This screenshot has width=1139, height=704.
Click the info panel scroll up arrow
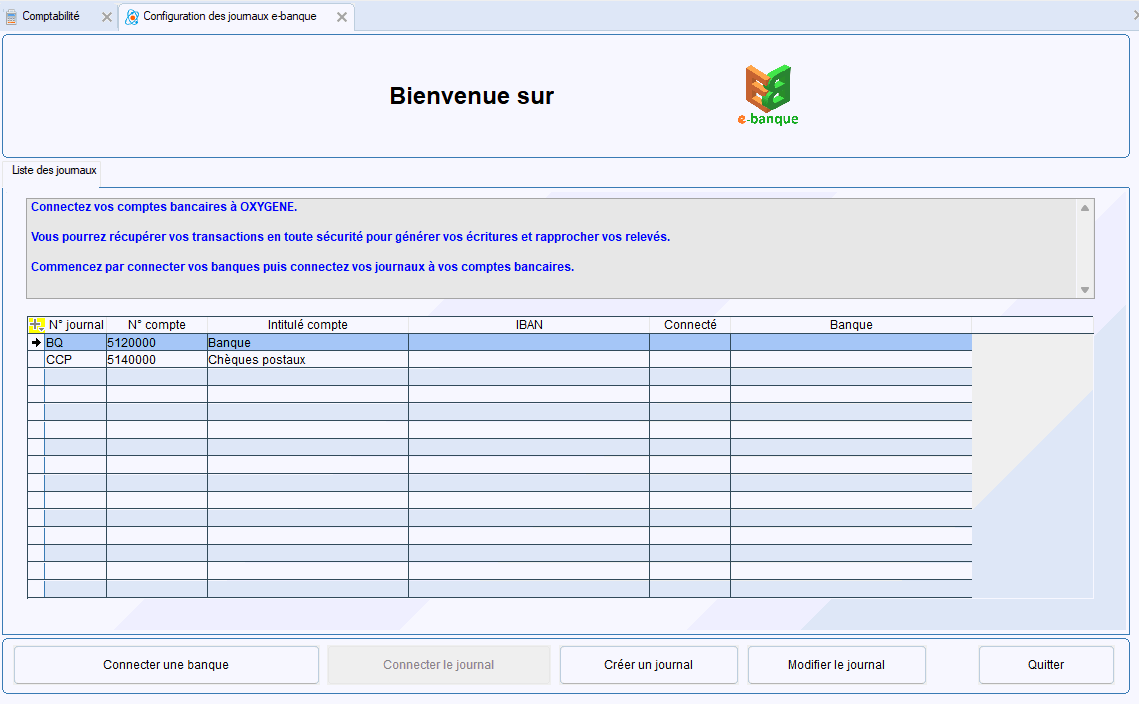coord(1085,208)
